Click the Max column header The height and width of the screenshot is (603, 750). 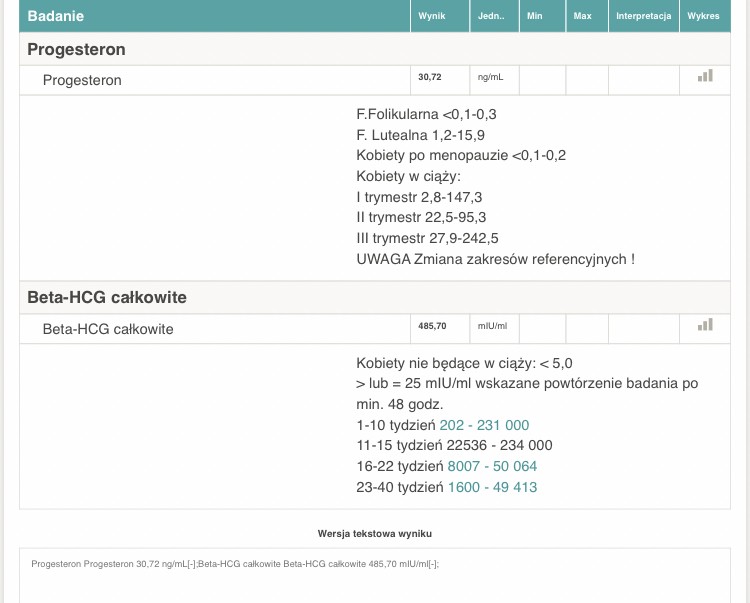point(582,16)
